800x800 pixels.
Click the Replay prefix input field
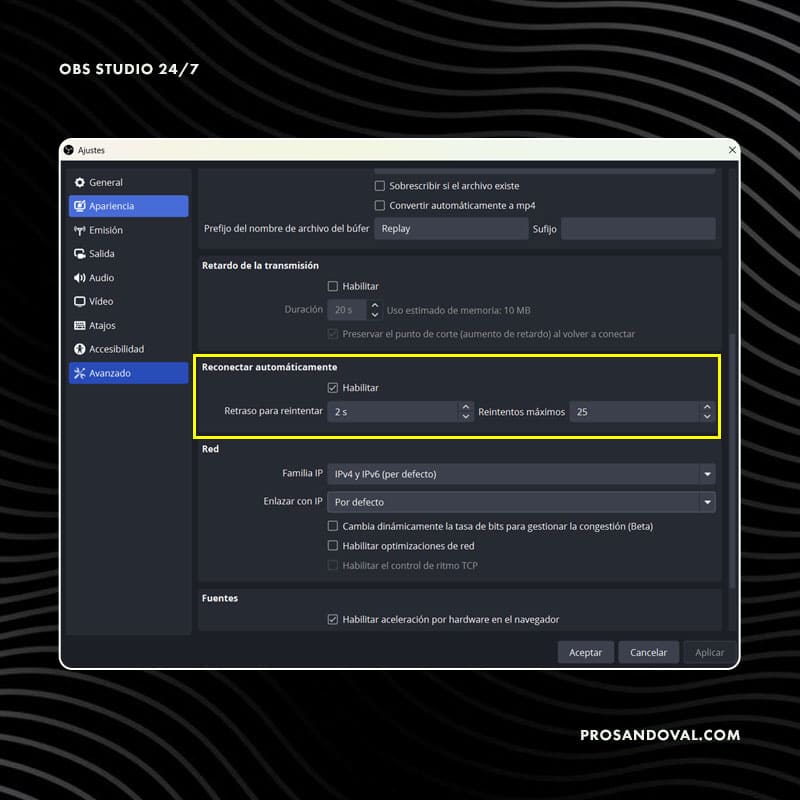point(451,229)
